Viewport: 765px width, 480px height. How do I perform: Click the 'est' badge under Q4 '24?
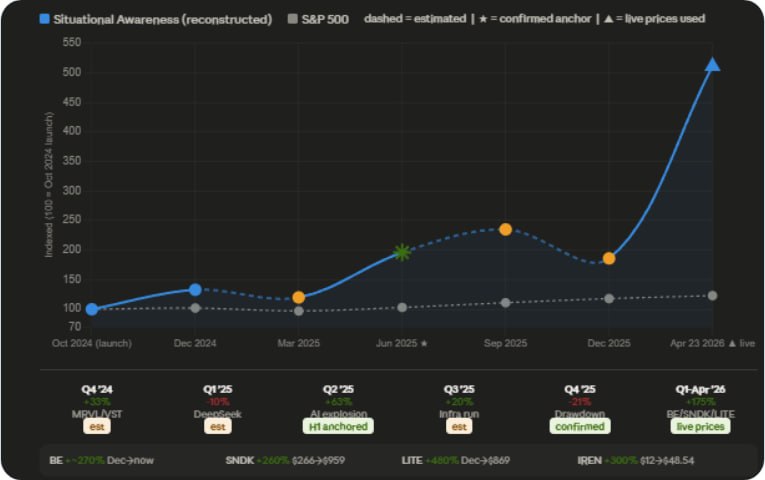[x=97, y=427]
